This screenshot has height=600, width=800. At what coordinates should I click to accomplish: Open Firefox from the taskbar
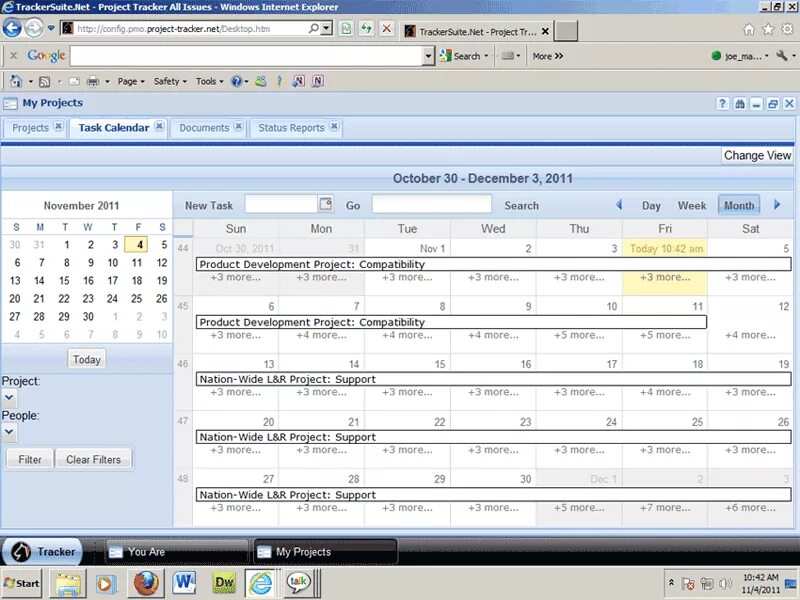146,583
